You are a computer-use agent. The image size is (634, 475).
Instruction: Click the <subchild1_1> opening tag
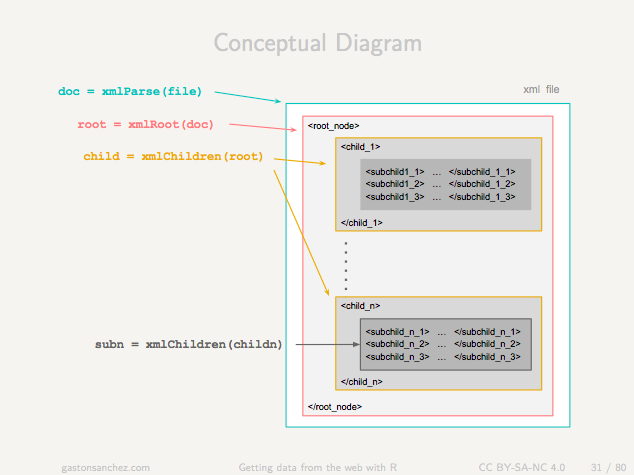pos(395,172)
